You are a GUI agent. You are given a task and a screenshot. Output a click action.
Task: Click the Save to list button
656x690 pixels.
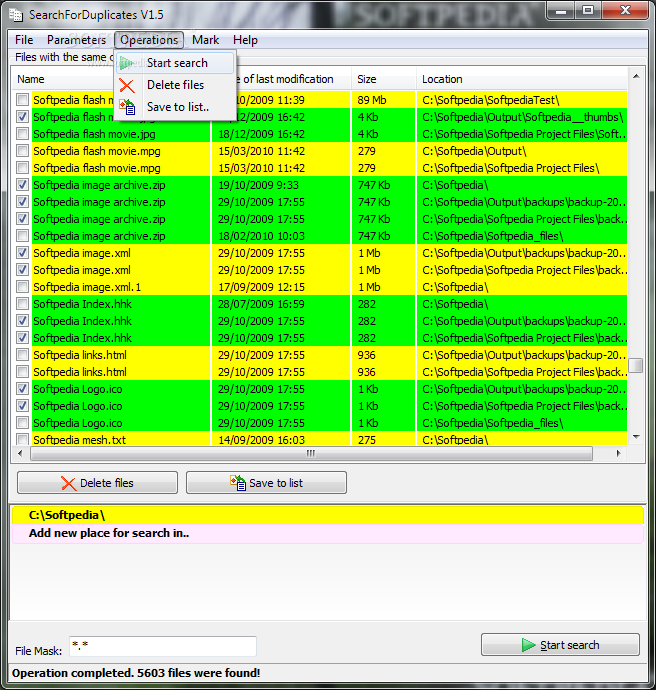point(266,483)
